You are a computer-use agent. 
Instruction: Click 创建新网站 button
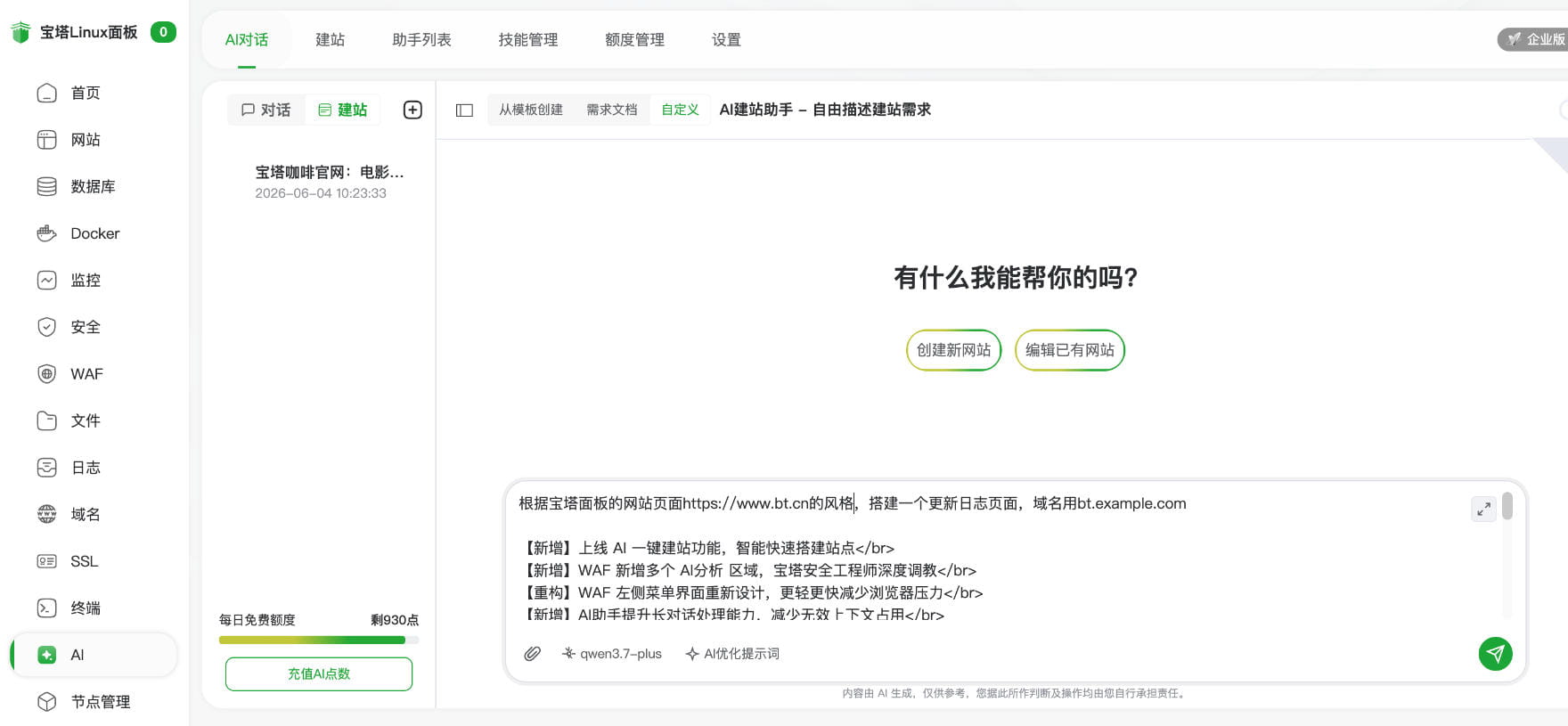click(954, 350)
